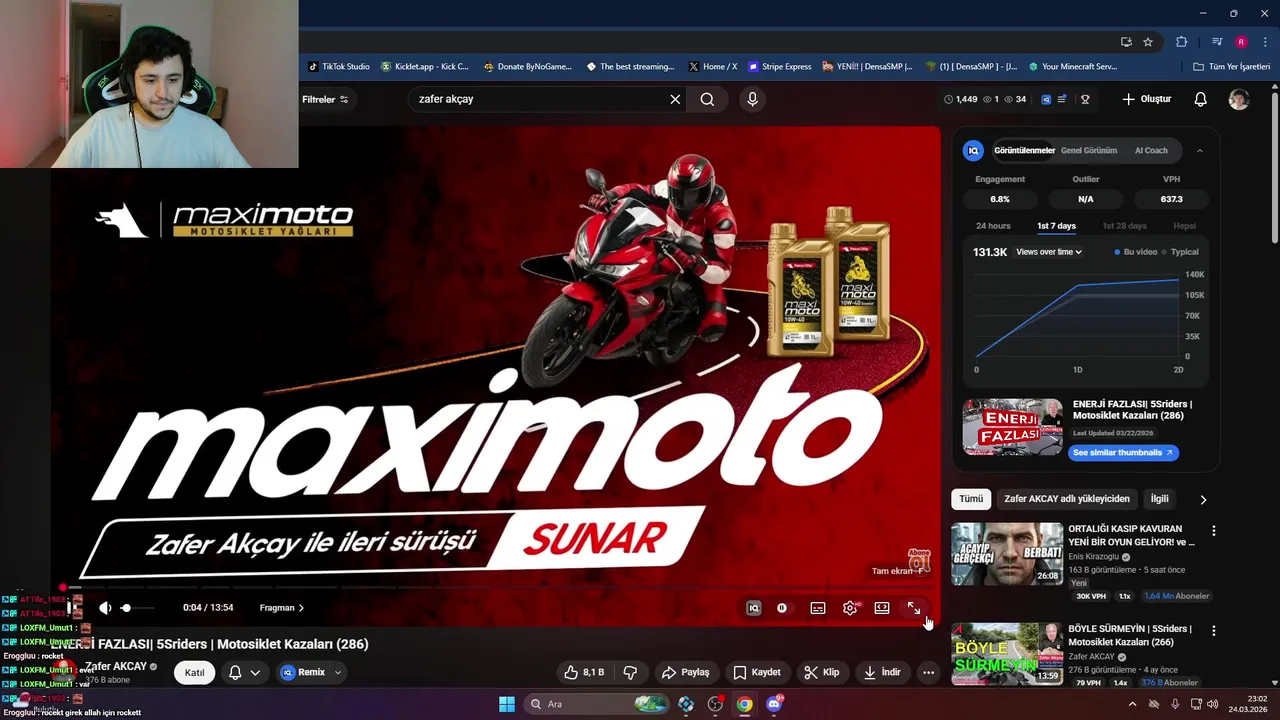Open options for BÖYLE SÜRMEYİN video
This screenshot has height=720, width=1280.
click(1214, 631)
